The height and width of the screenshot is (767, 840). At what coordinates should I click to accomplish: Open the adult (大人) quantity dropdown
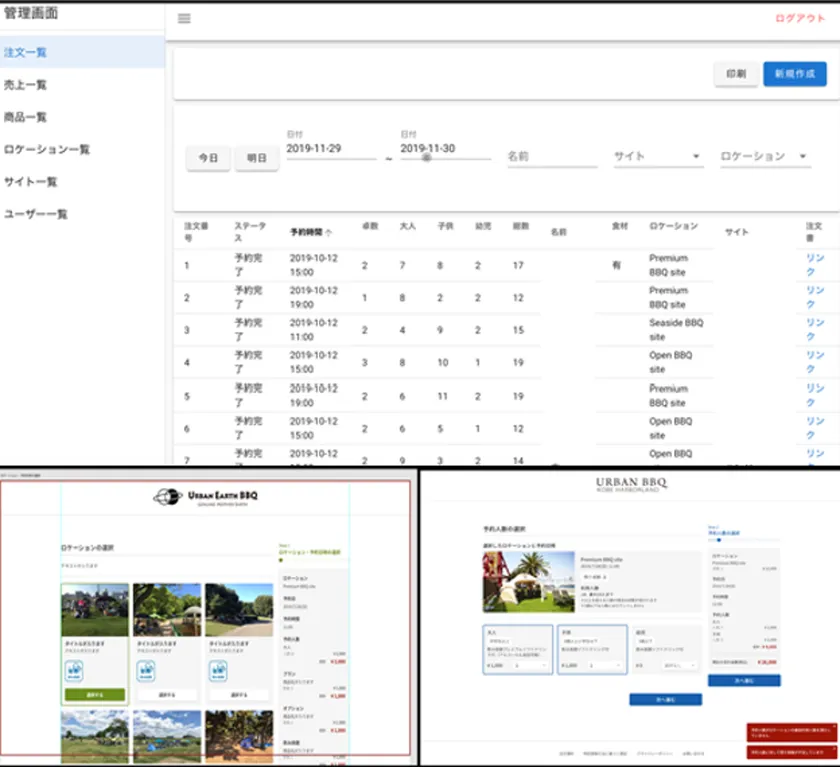(x=532, y=664)
